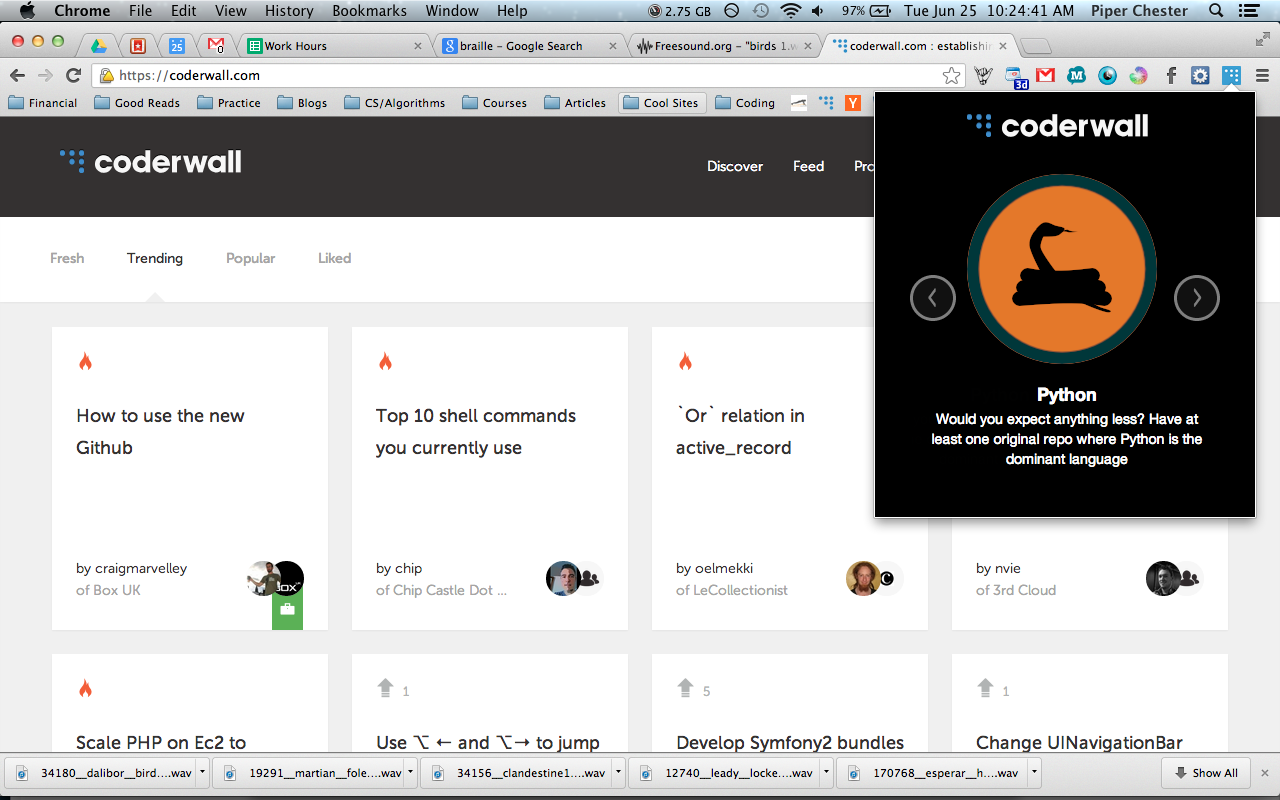Open the calendar 3d extension icon
The width and height of the screenshot is (1280, 800).
1015,76
